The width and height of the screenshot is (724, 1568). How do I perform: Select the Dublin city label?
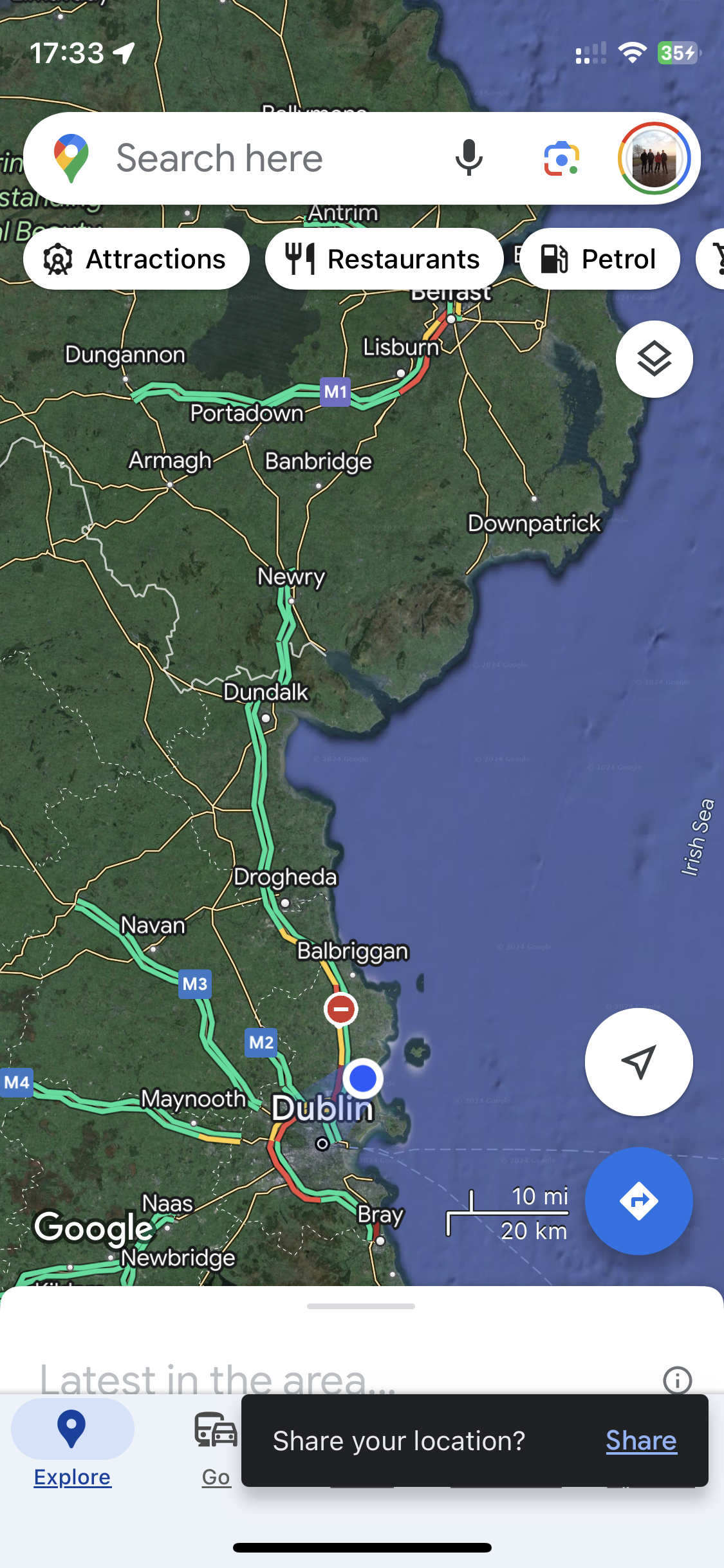pyautogui.click(x=322, y=1108)
